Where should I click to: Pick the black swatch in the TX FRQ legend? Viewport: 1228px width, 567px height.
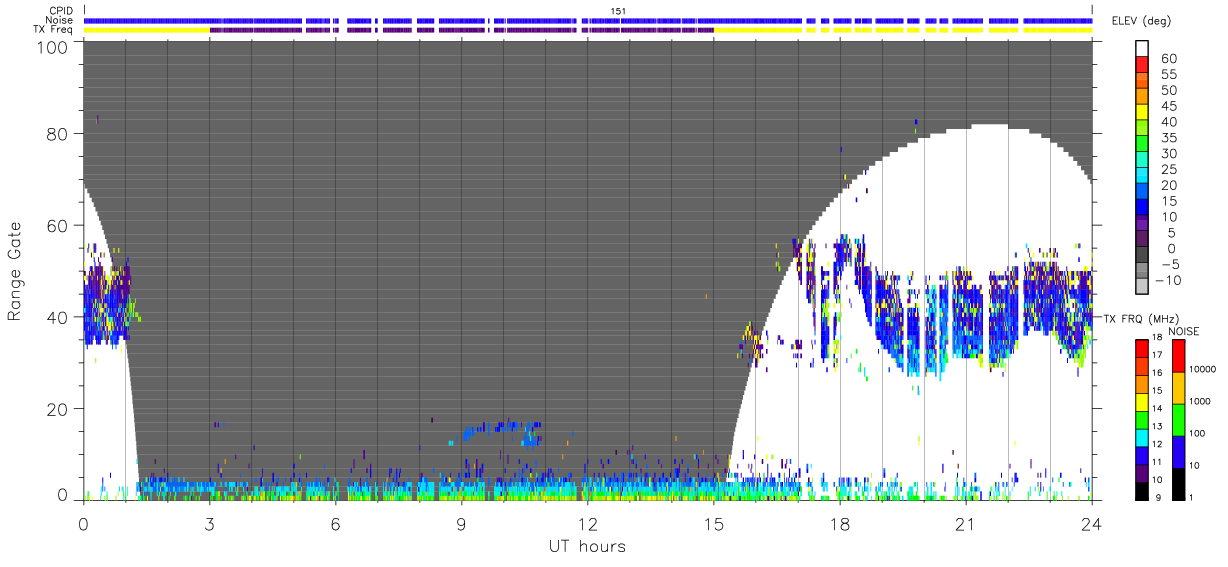(x=1142, y=490)
